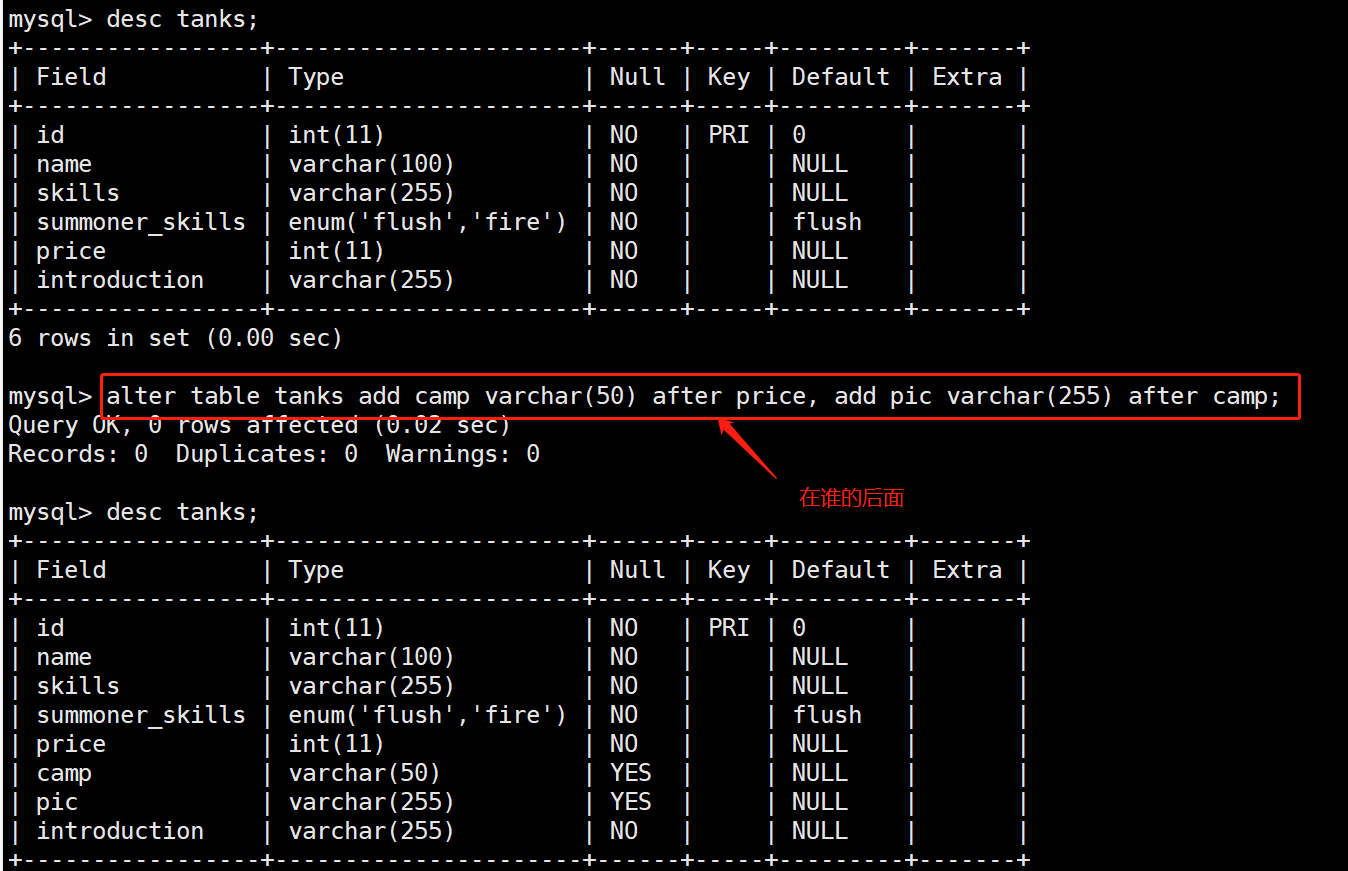Click 'PRI' key in the lower table
1348x871 pixels.
(x=729, y=629)
